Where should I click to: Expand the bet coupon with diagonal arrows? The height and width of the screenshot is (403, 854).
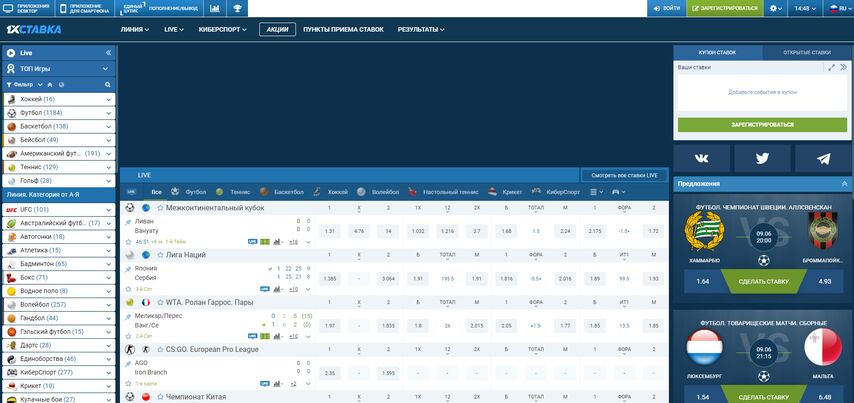pyautogui.click(x=831, y=68)
